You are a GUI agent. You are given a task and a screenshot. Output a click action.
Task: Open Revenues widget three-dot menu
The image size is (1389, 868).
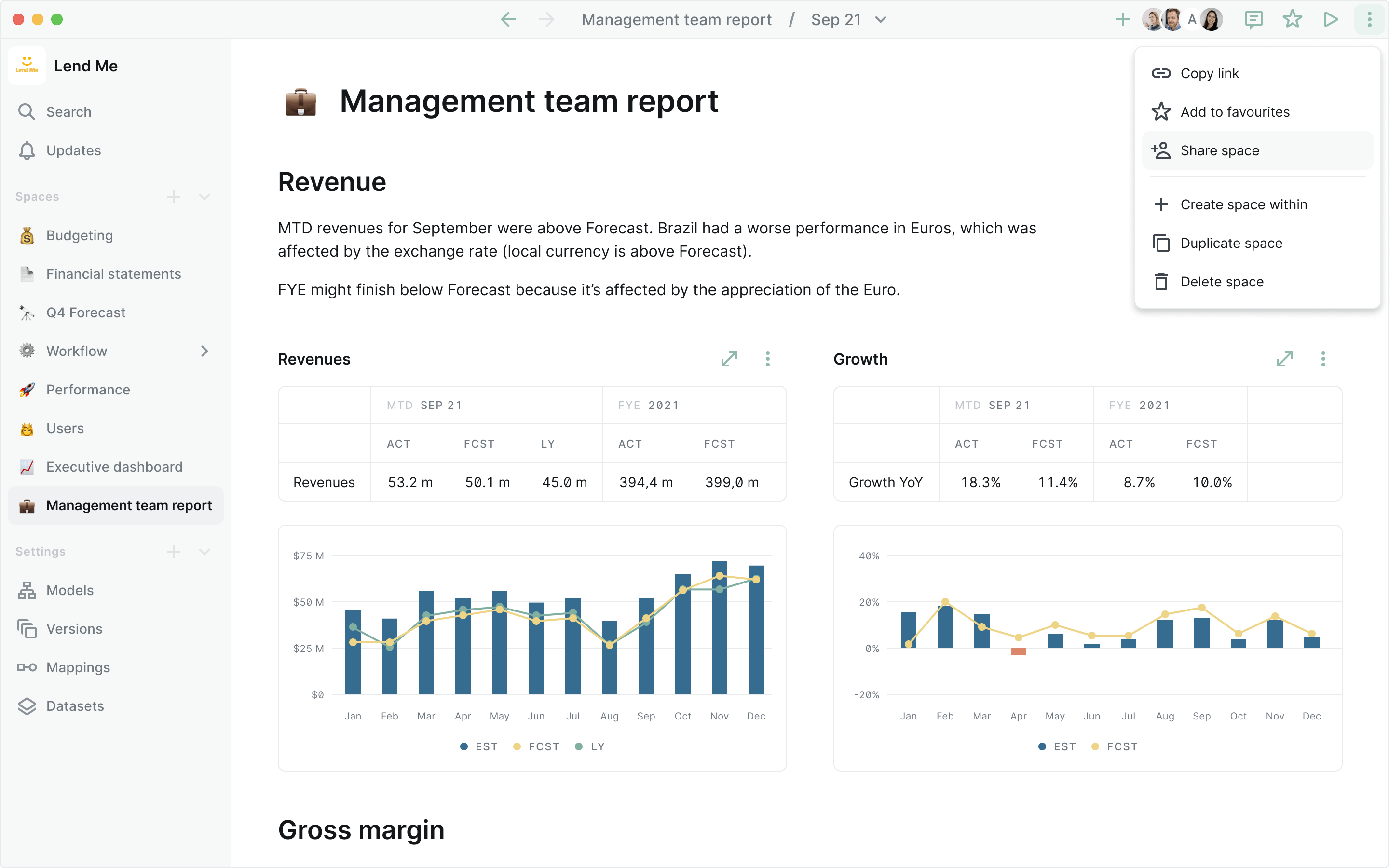tap(767, 359)
